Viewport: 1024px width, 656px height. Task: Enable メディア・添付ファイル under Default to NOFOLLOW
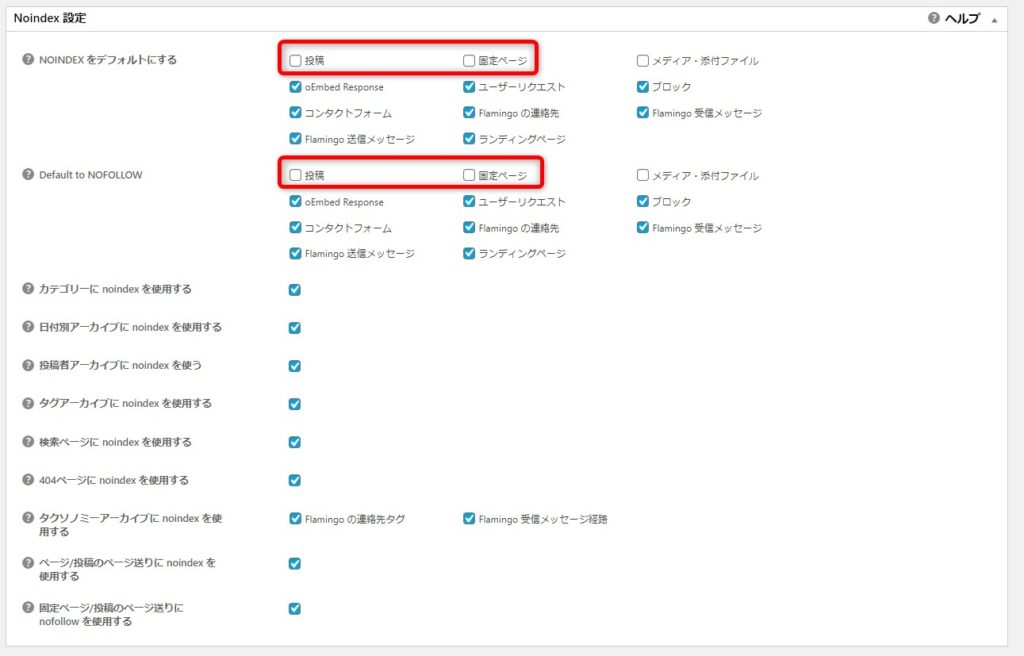click(643, 175)
